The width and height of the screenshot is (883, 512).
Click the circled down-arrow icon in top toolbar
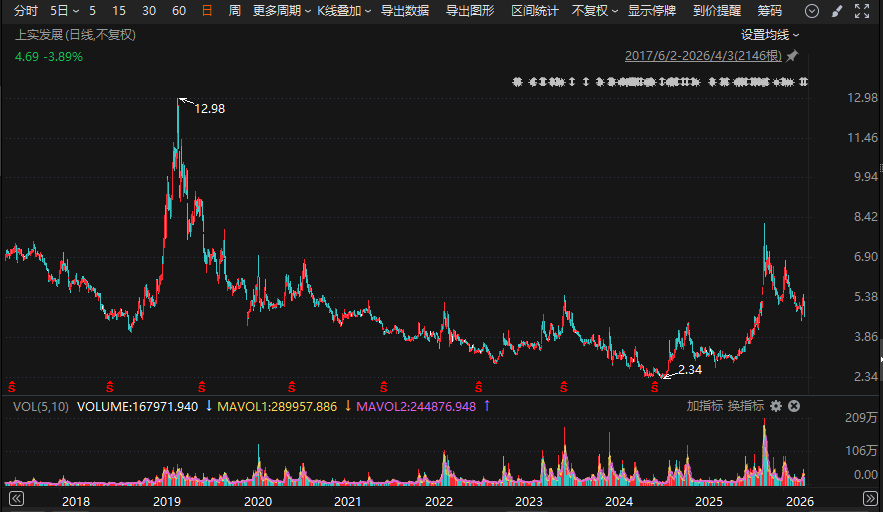tap(811, 11)
